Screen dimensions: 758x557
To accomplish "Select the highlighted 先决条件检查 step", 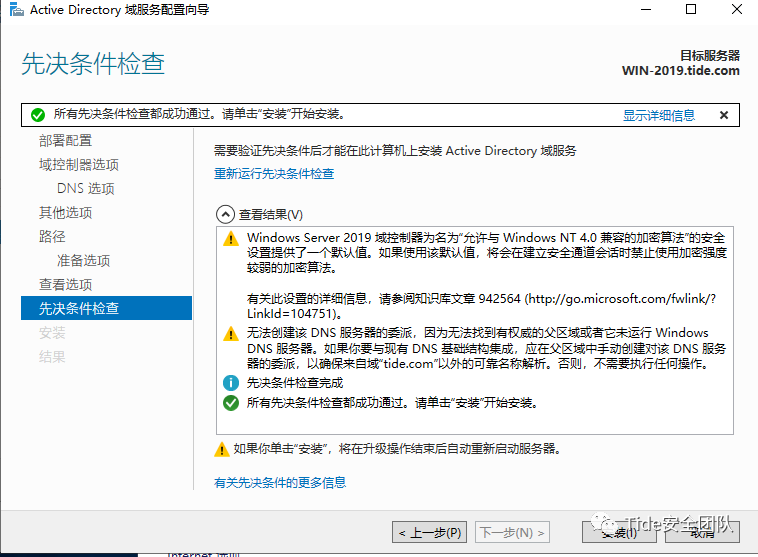I will click(x=106, y=308).
